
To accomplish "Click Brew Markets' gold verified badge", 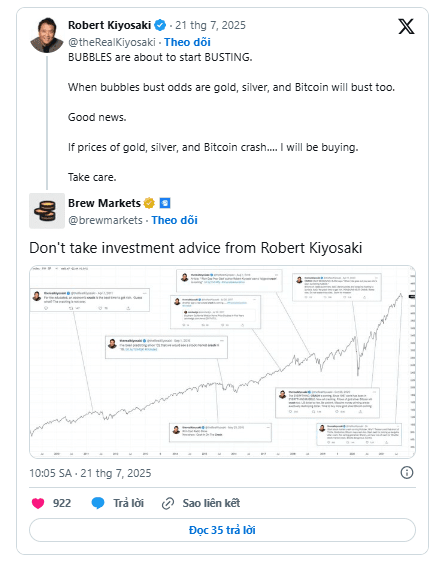I will click(x=149, y=203).
